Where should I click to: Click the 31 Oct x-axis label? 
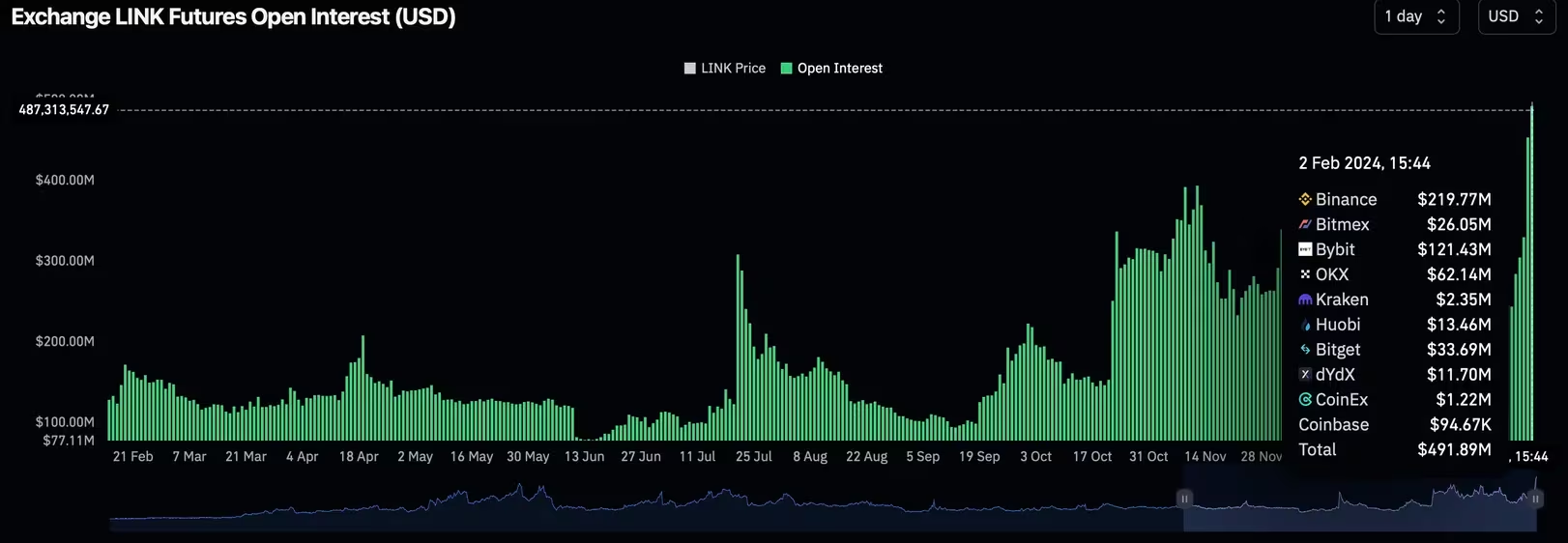pyautogui.click(x=1148, y=457)
